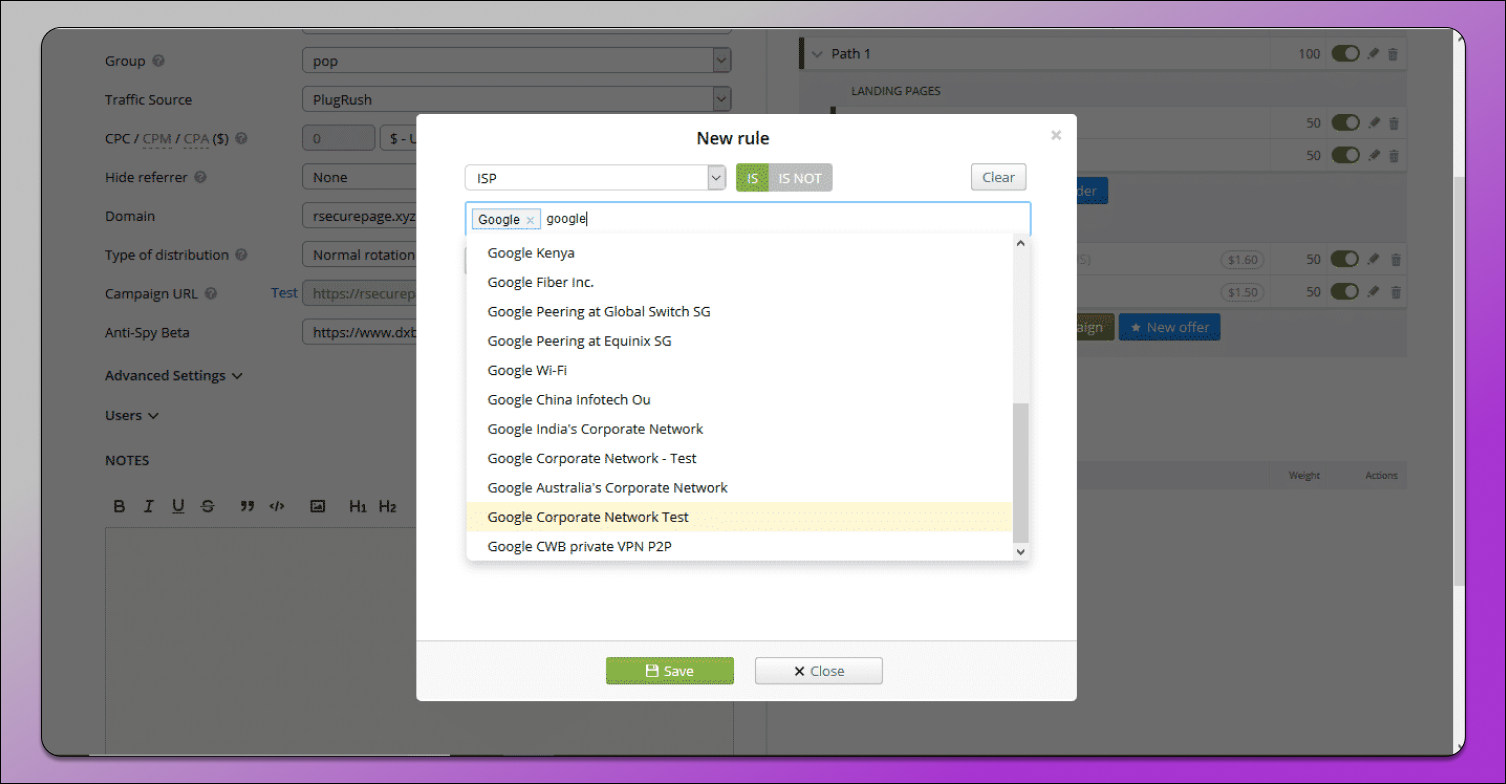This screenshot has height=784, width=1506.
Task: Open the ISP rule type dropdown
Action: pos(594,178)
